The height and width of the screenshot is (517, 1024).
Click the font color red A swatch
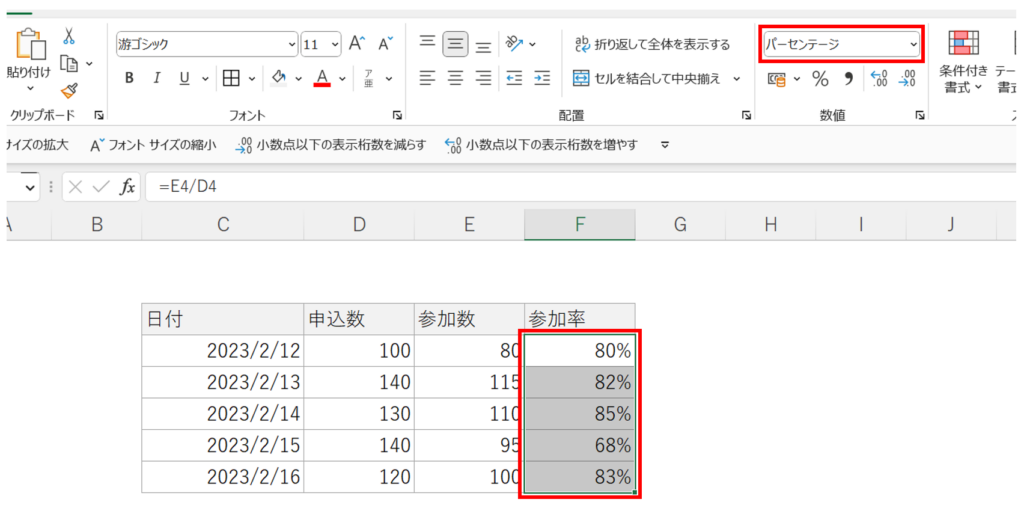322,78
